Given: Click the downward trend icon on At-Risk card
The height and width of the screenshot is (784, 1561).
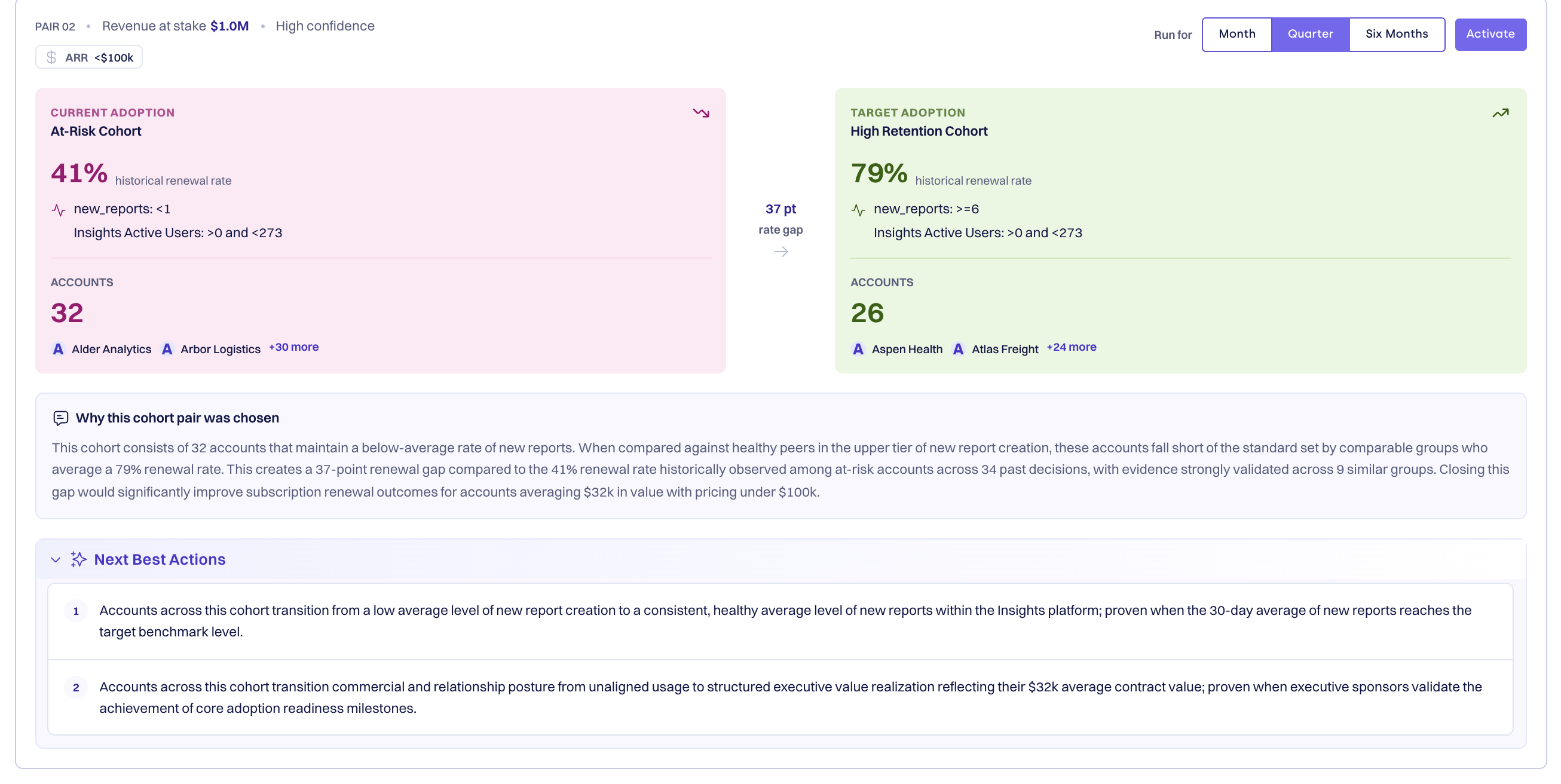Looking at the screenshot, I should 700,114.
